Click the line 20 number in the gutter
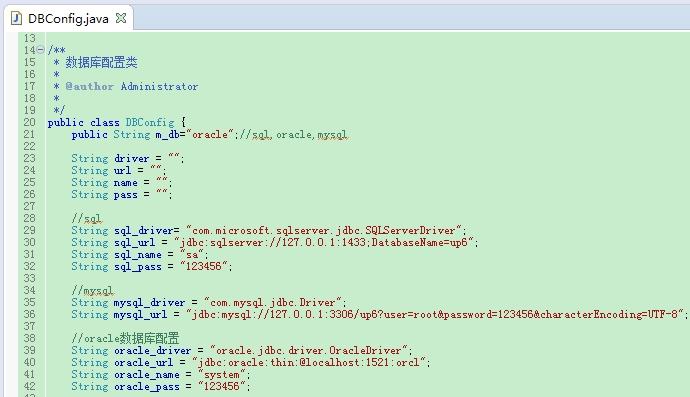This screenshot has width=690, height=397. pos(29,122)
